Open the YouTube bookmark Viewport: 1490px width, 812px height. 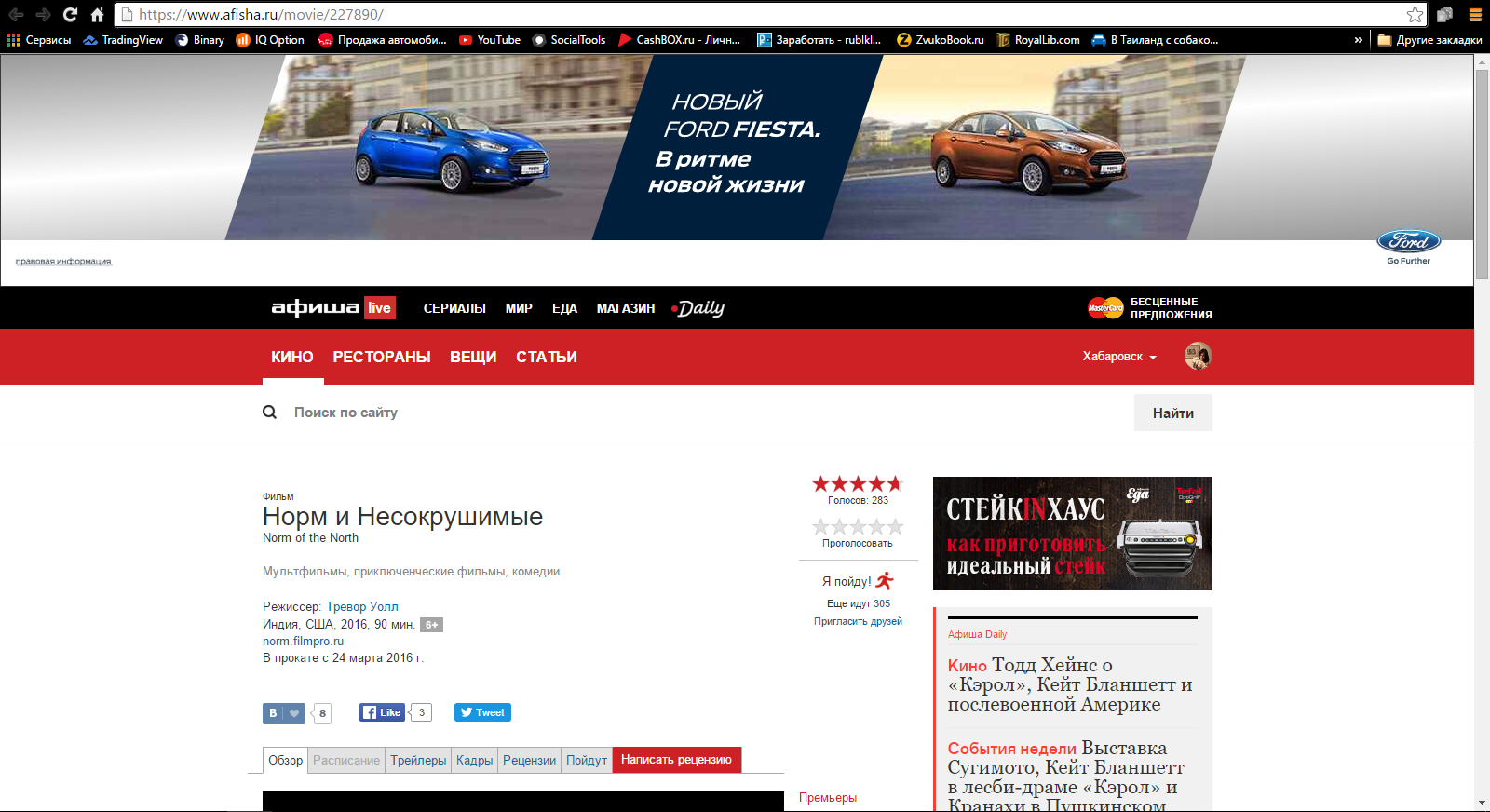click(490, 40)
